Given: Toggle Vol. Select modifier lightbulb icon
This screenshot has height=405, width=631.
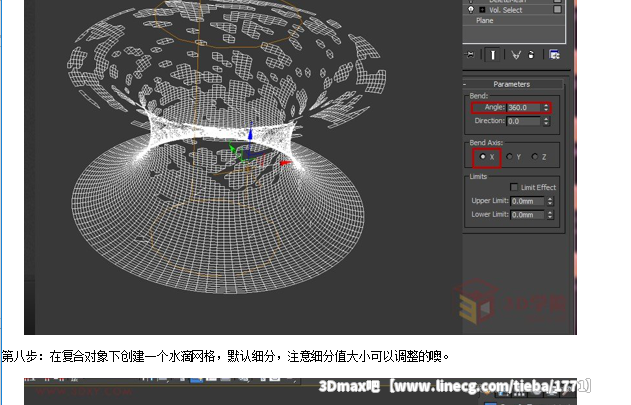Looking at the screenshot, I should 471,10.
